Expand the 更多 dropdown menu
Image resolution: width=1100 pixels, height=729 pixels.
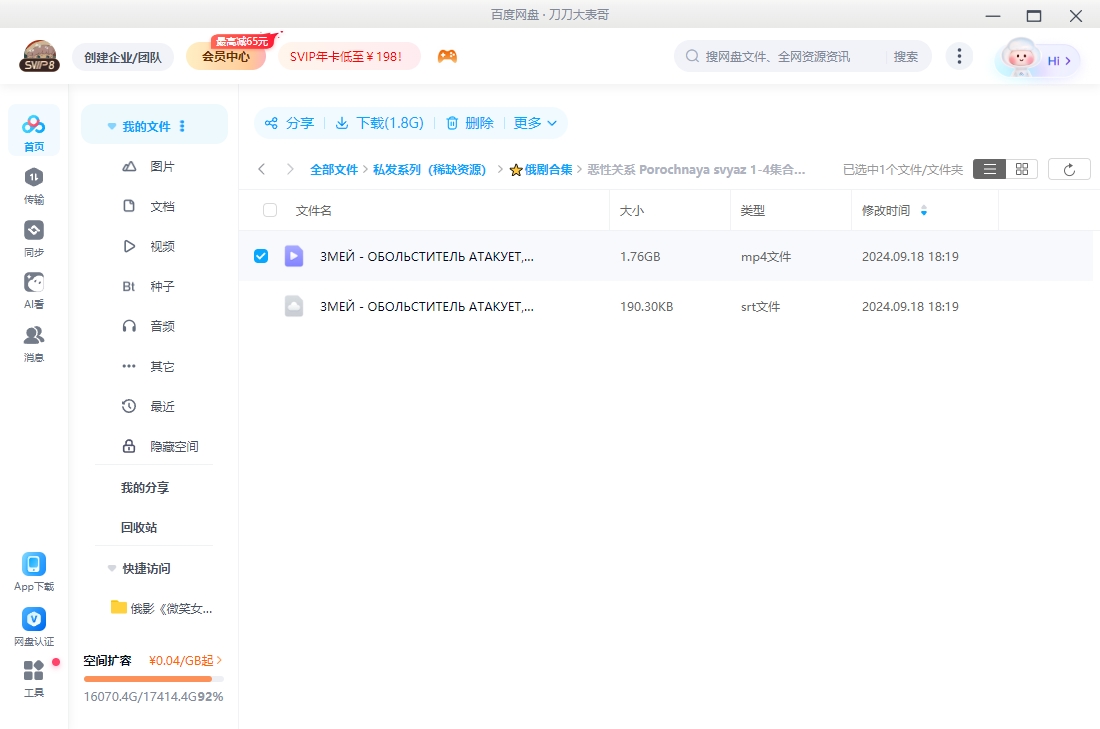click(x=535, y=123)
